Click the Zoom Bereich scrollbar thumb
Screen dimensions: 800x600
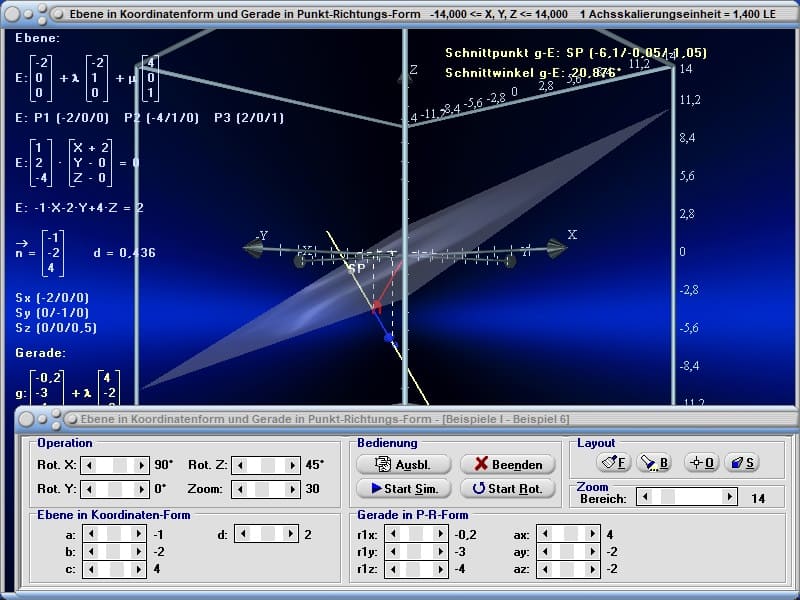[667, 496]
